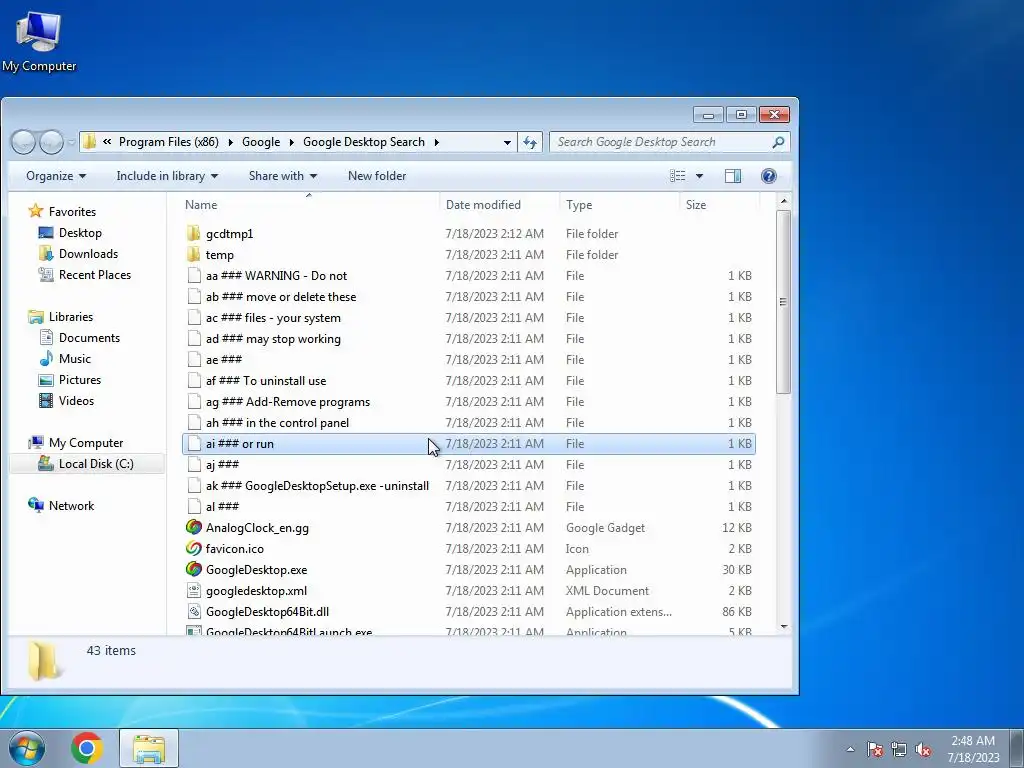Image resolution: width=1024 pixels, height=768 pixels.
Task: Expand view options dropdown arrow
Action: 699,176
